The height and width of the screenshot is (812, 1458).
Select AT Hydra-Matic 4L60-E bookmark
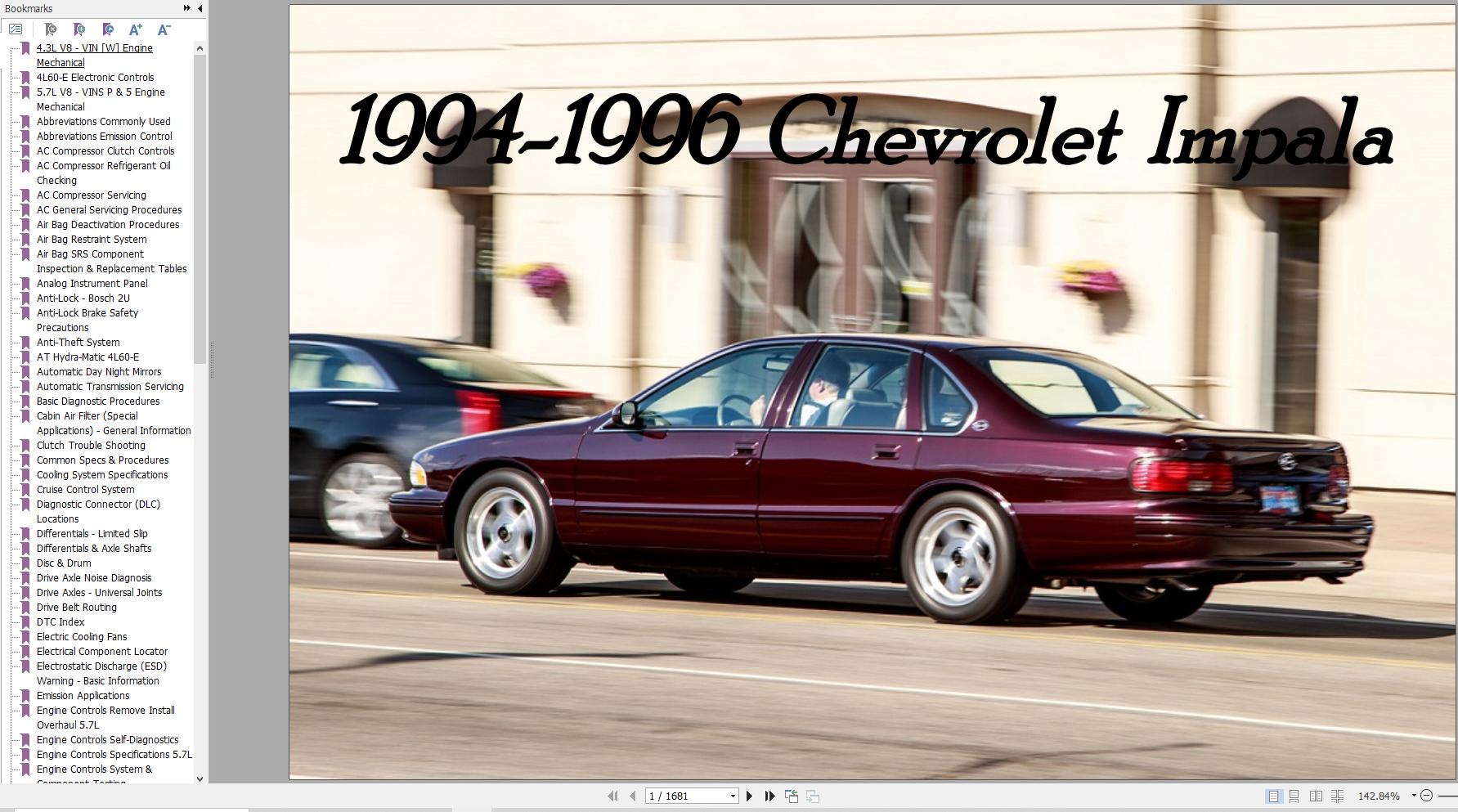87,357
